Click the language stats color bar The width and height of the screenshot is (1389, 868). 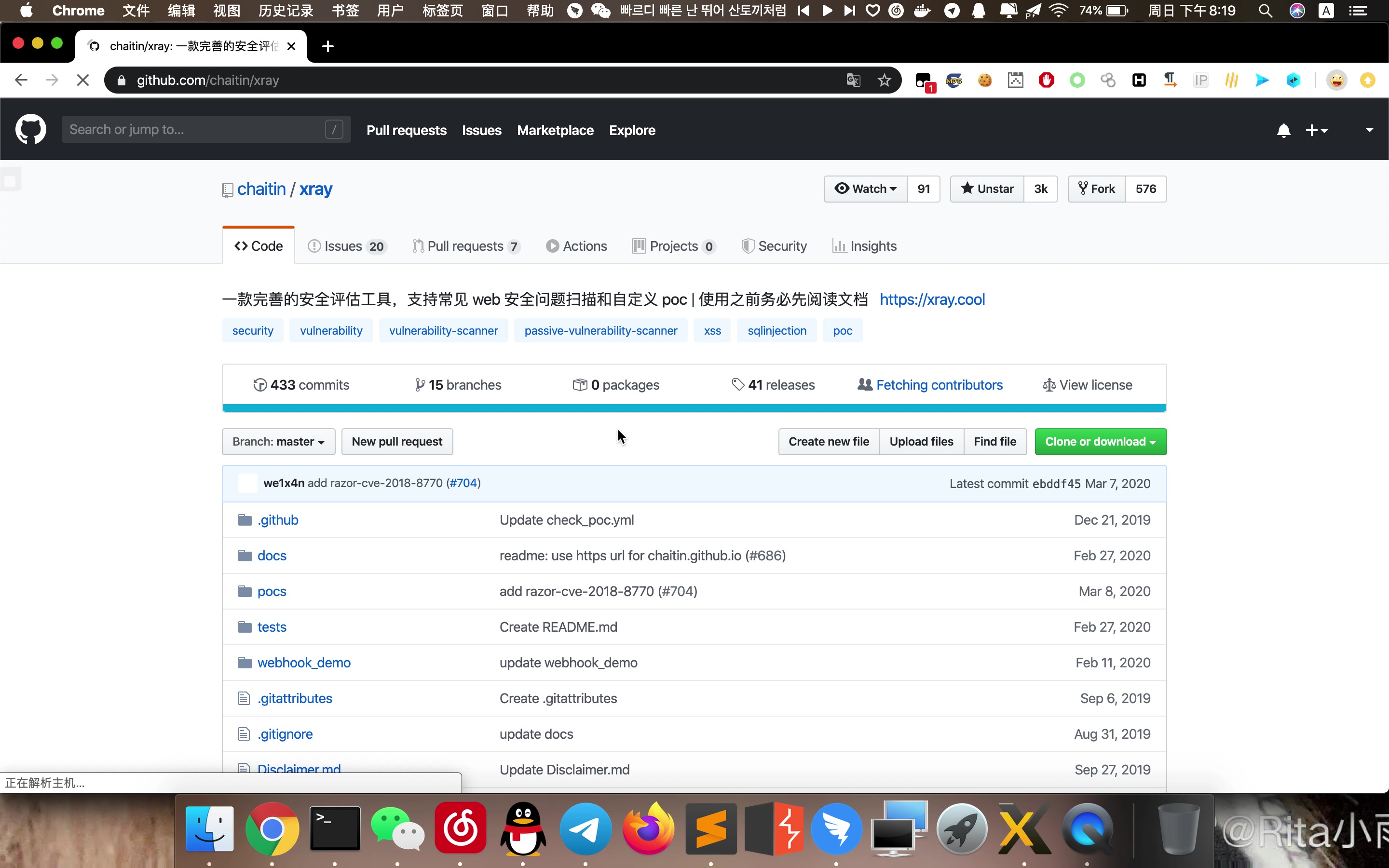694,408
